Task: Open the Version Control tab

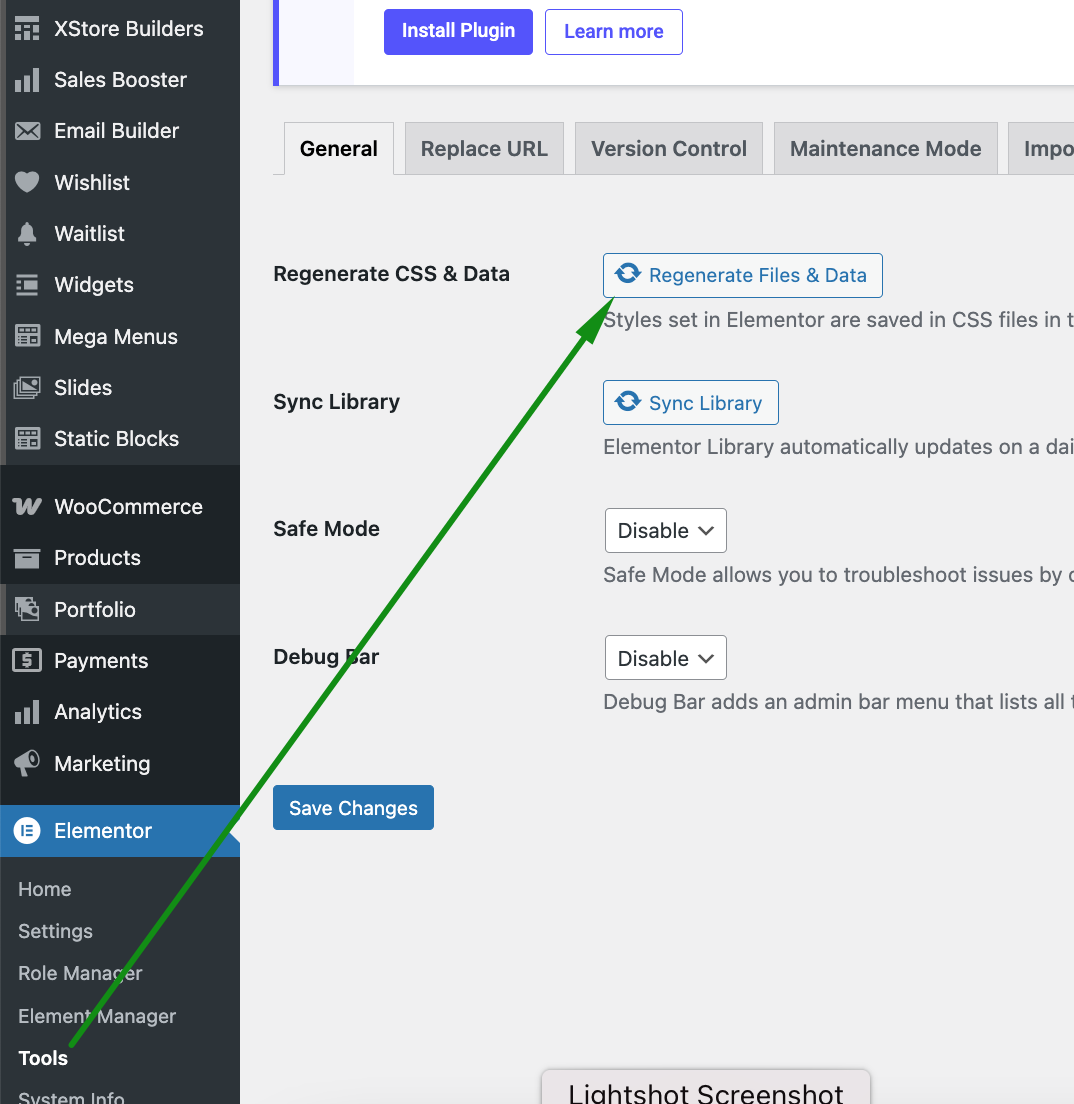Action: pos(669,149)
